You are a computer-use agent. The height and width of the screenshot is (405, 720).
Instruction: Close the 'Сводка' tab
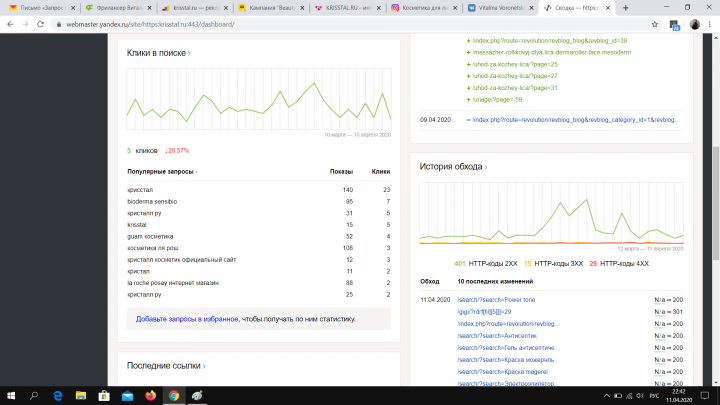[608, 8]
